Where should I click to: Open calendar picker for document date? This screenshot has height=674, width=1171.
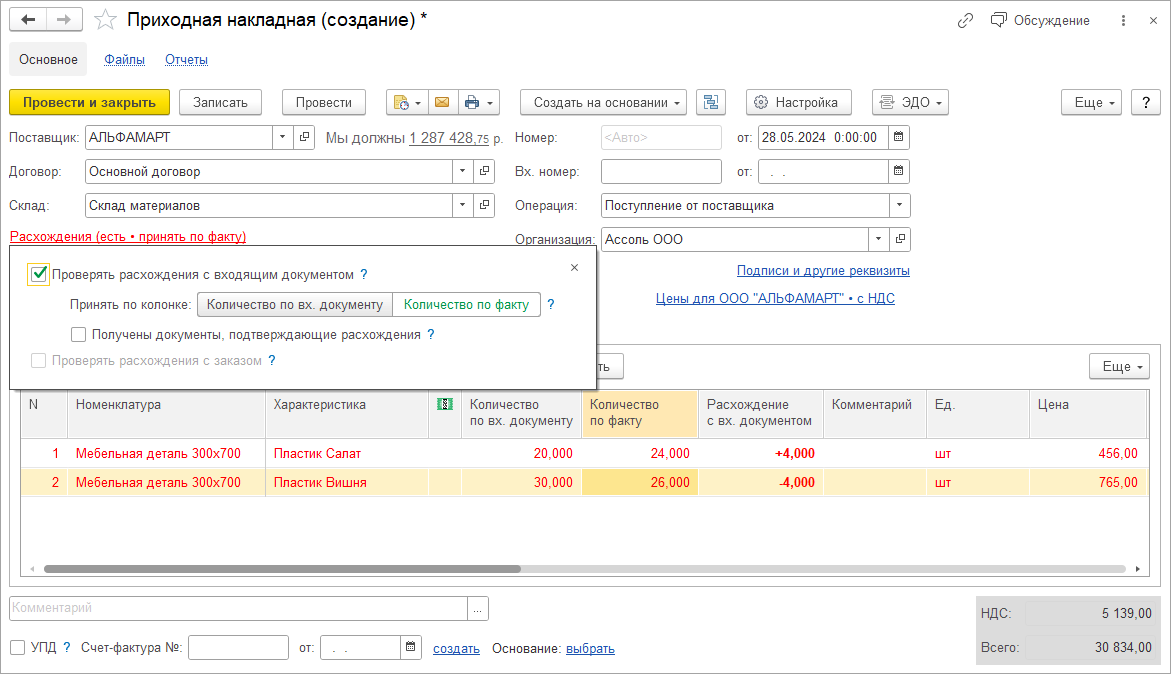tap(899, 137)
